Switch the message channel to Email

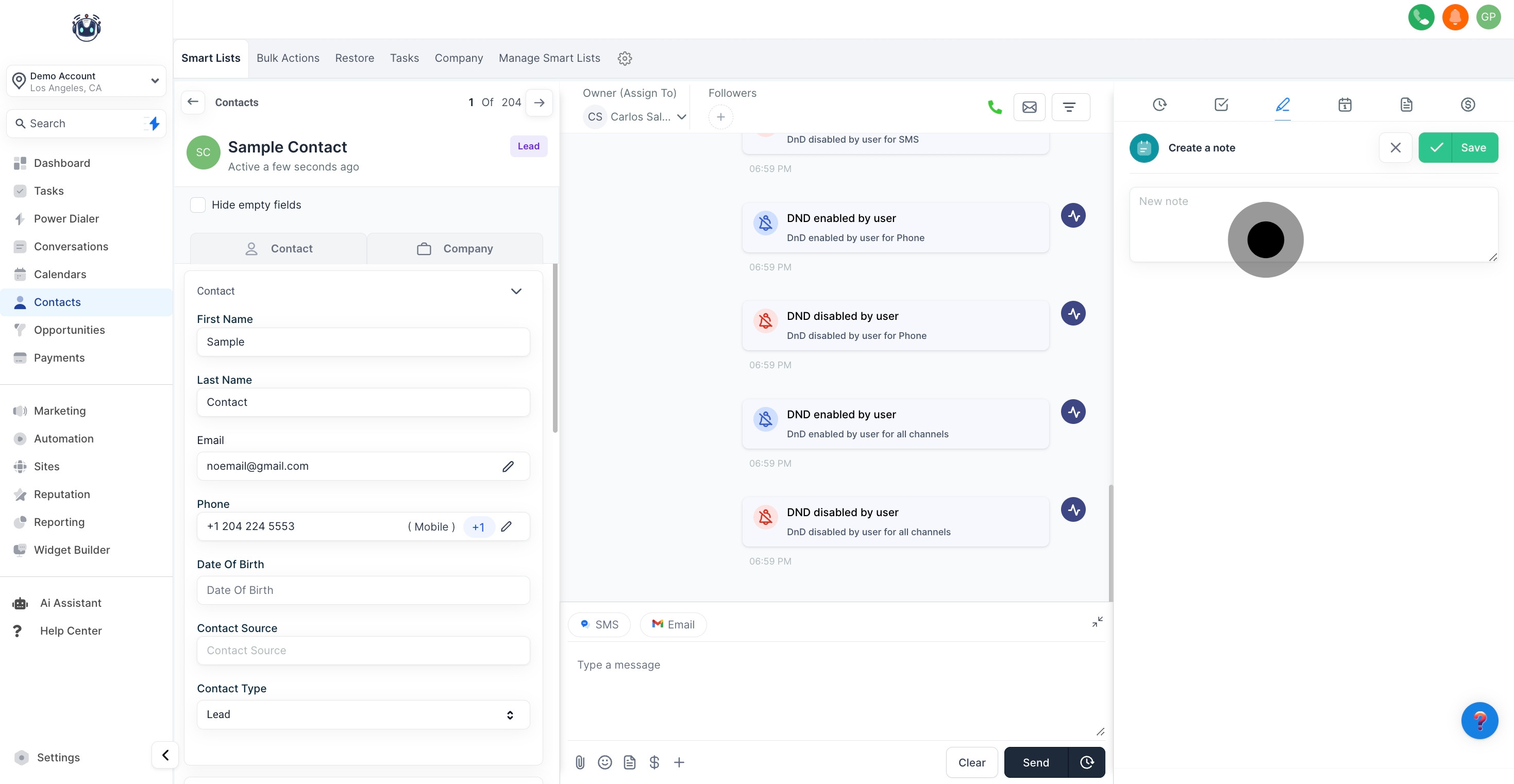(x=673, y=624)
